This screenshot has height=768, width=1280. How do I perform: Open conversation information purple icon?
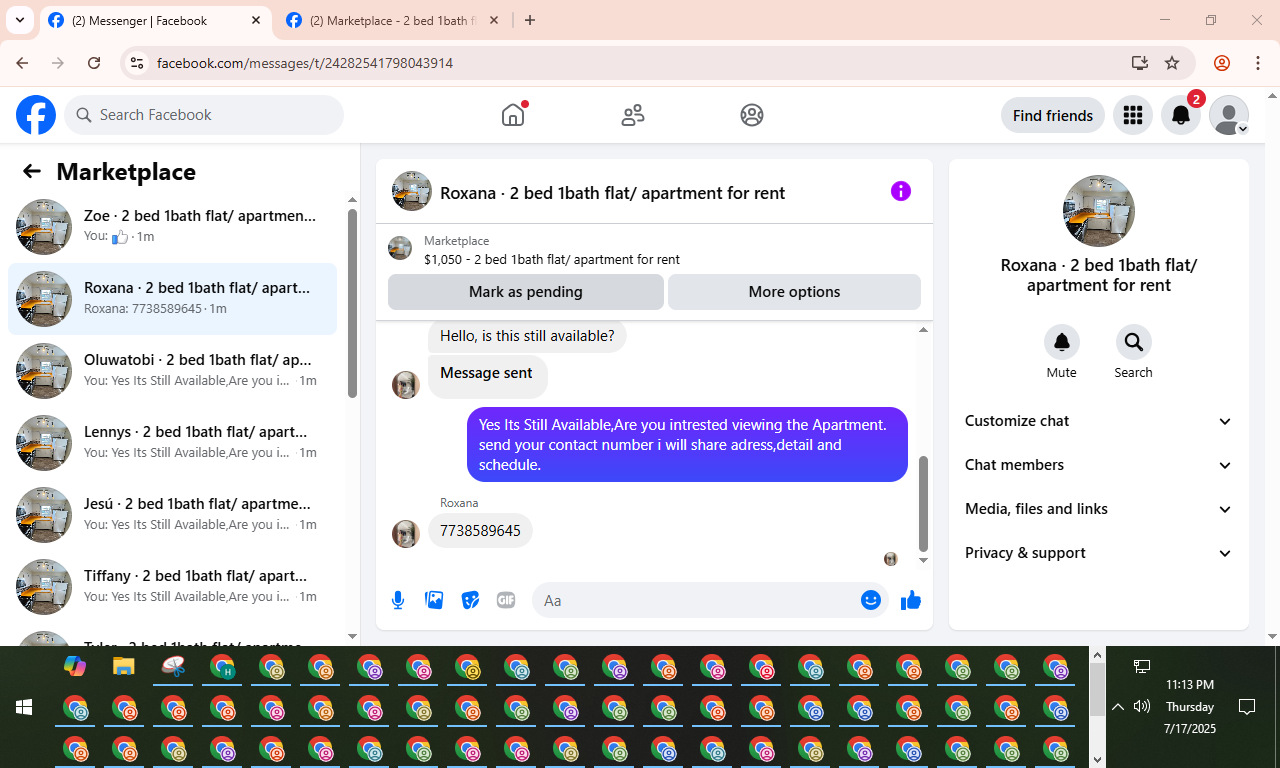[901, 191]
